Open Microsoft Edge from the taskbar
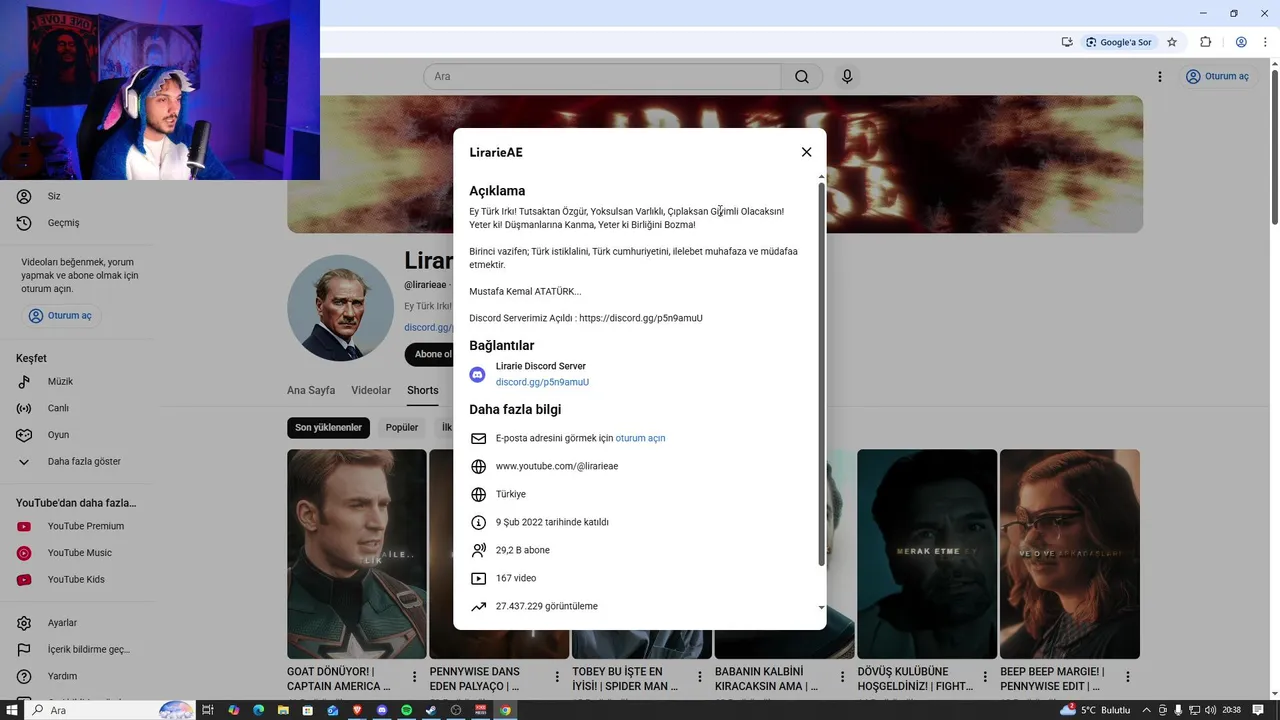The height and width of the screenshot is (720, 1280). (258, 710)
